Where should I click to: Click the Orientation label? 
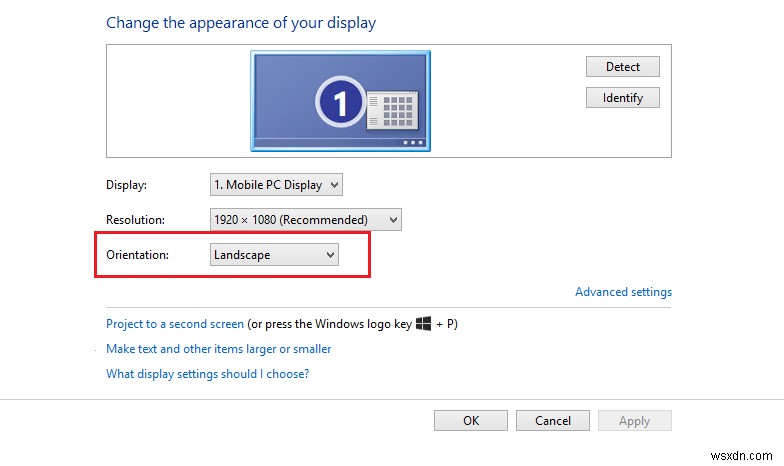[x=137, y=255]
